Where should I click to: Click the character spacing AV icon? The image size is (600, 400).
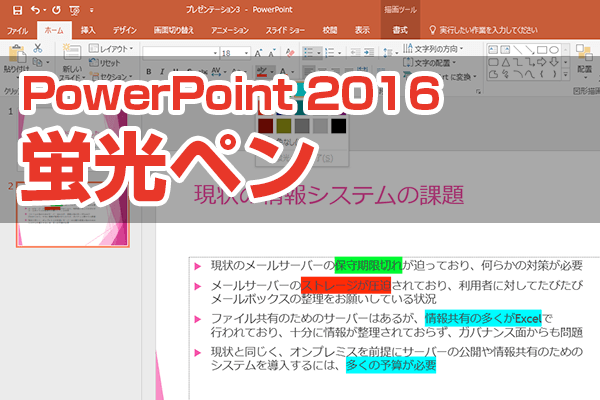click(x=216, y=72)
